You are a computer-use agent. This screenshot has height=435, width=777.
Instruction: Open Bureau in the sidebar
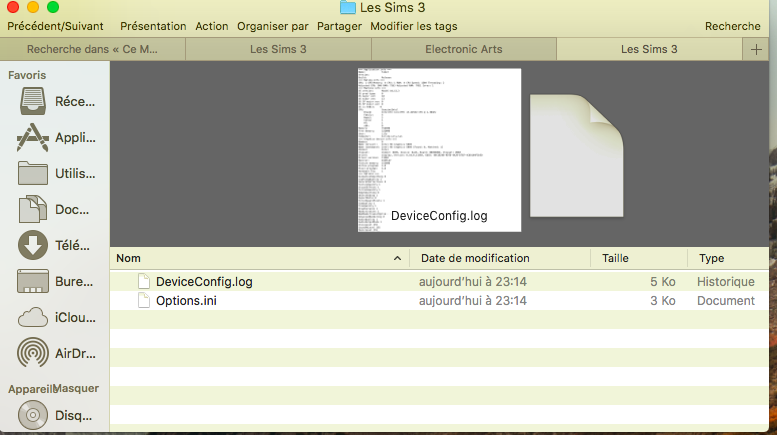click(56, 281)
